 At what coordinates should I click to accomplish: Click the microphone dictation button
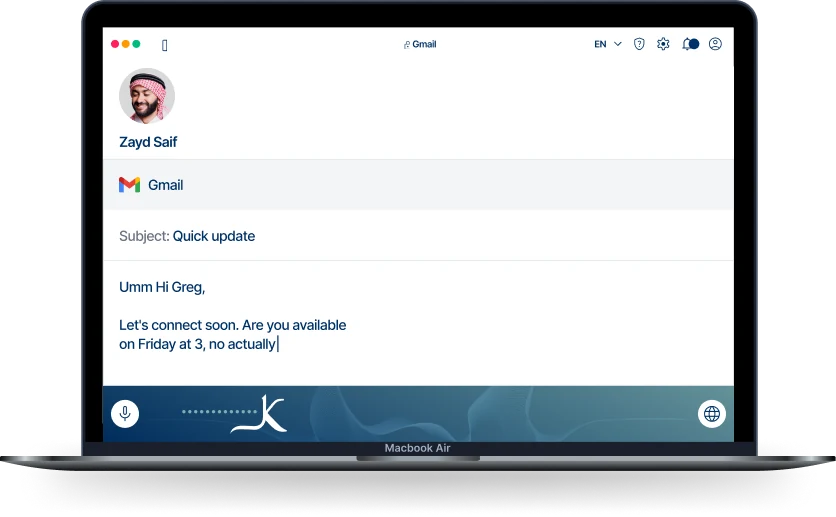[125, 414]
